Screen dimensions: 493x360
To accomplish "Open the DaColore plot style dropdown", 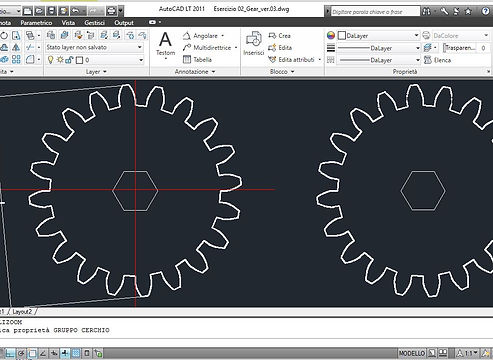I will [461, 35].
